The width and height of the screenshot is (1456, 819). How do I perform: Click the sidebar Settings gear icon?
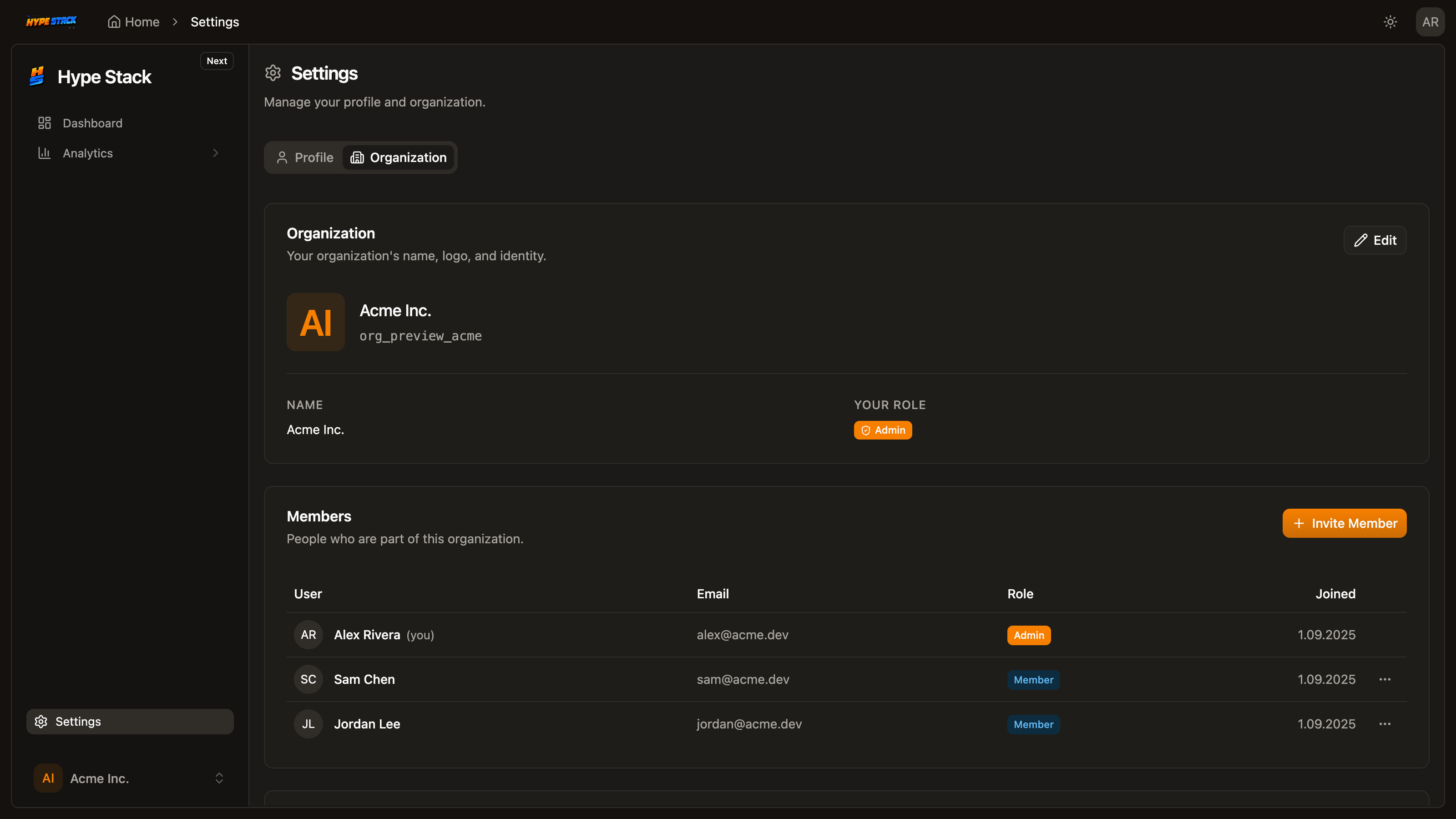click(x=40, y=722)
